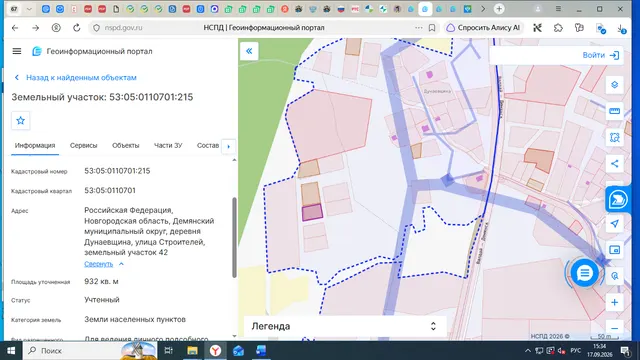The height and width of the screenshot is (360, 640).
Task: Click the cadastral quarter 53:05:0110701 value
Action: tap(110, 191)
